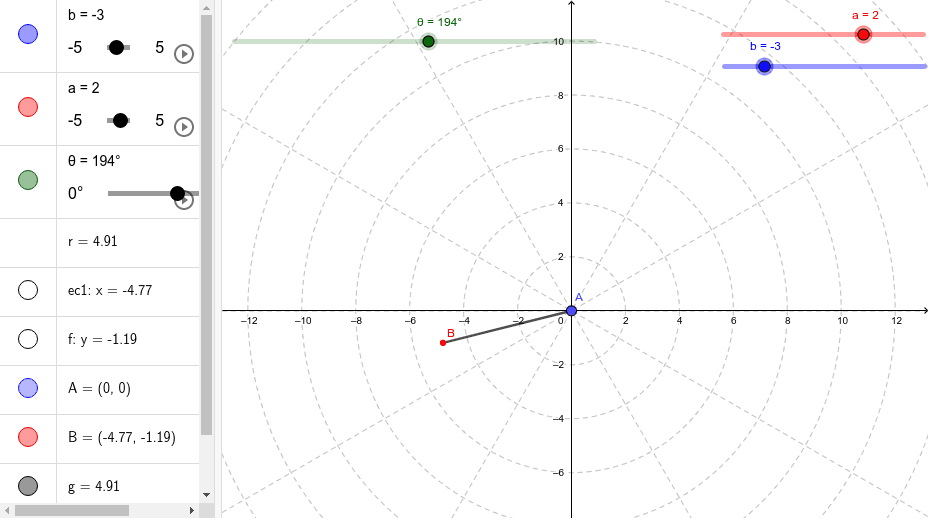Select red point B on the graph

click(443, 343)
